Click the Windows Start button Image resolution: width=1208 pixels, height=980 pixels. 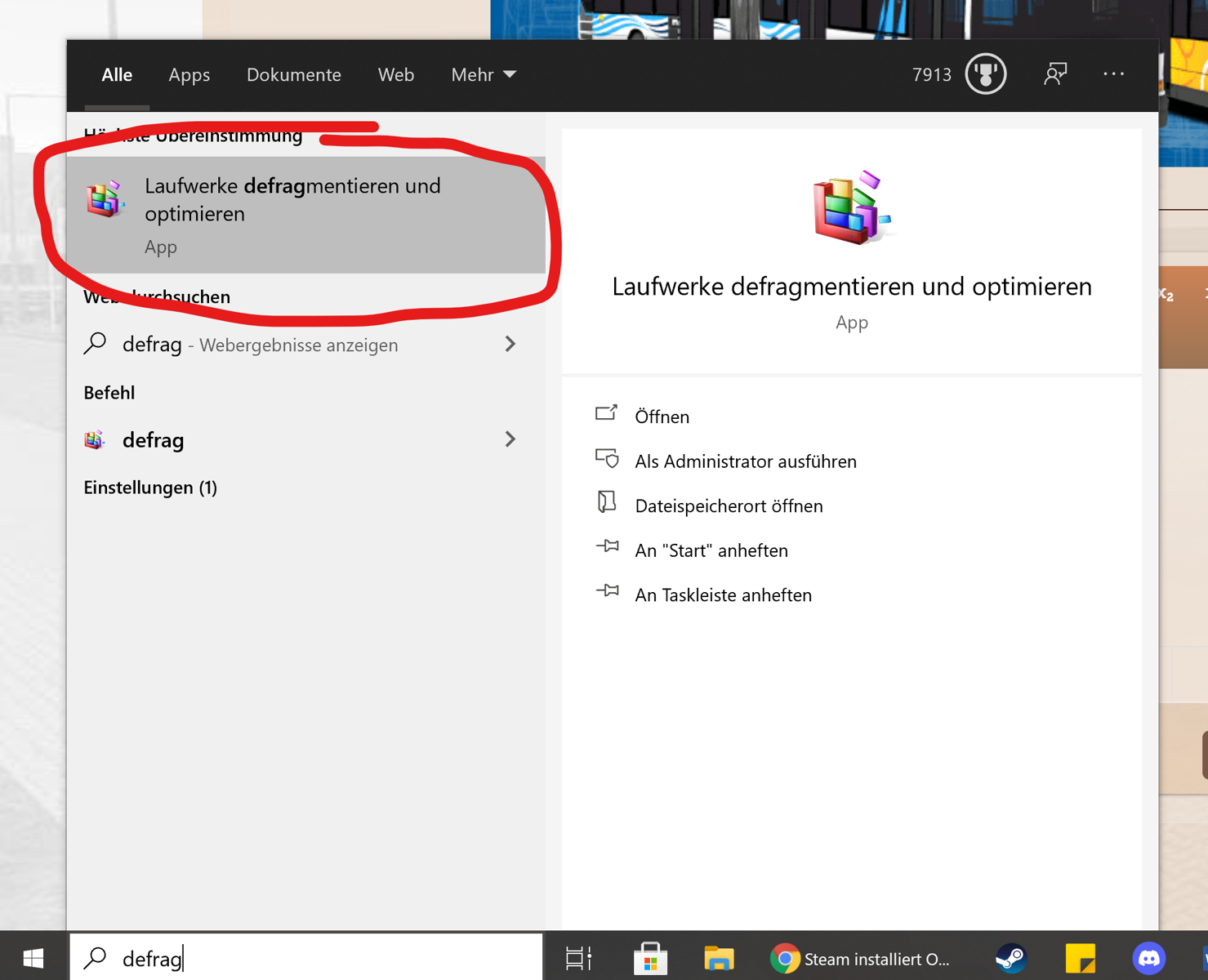(x=33, y=957)
